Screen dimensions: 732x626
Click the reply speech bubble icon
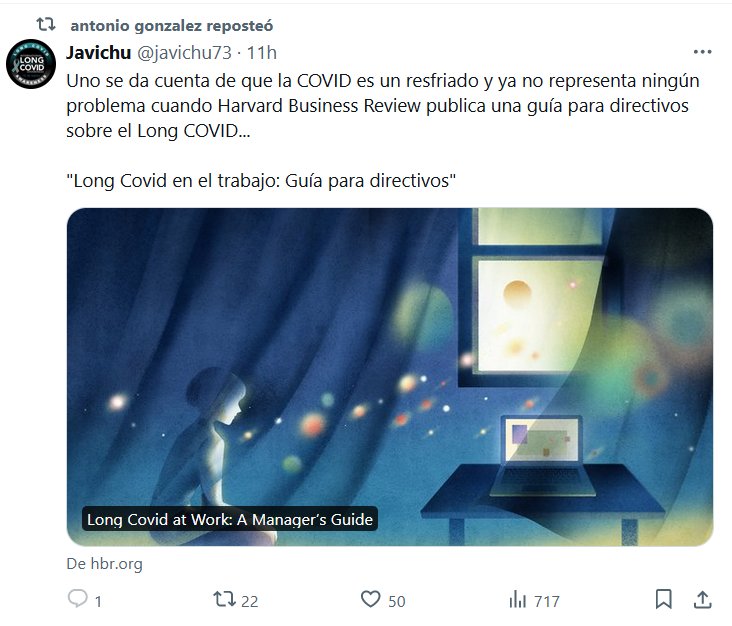pyautogui.click(x=77, y=598)
